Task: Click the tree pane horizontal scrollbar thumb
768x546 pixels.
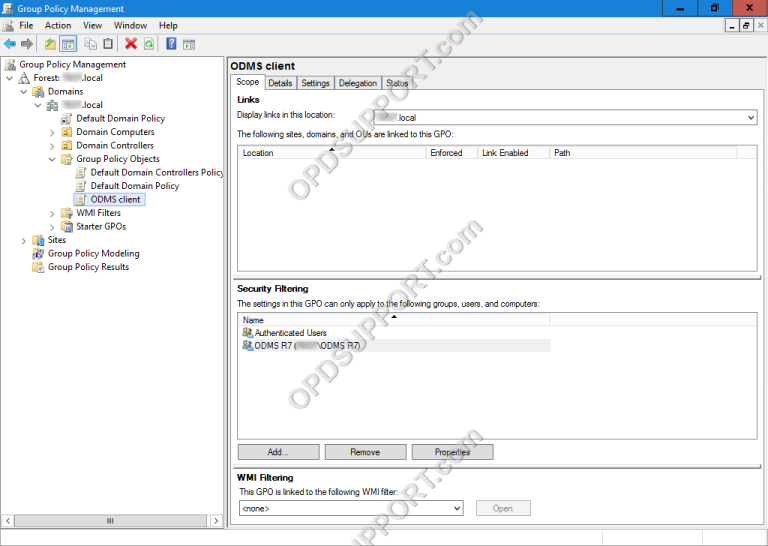Action: (110, 521)
